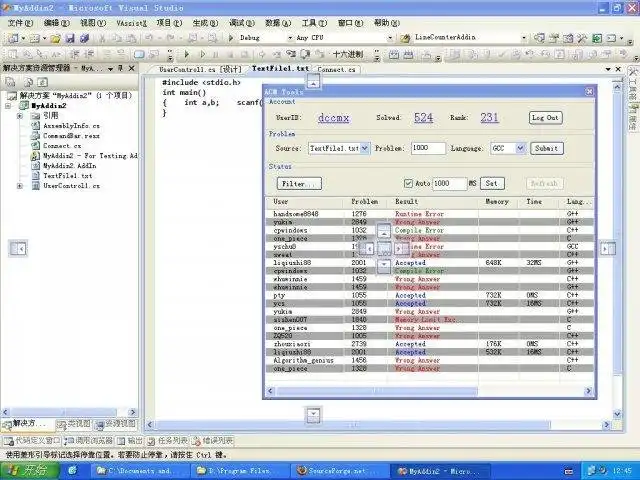Viewport: 640px width, 480px height.
Task: Click the Add New Item toolbar icon
Action: point(35,38)
